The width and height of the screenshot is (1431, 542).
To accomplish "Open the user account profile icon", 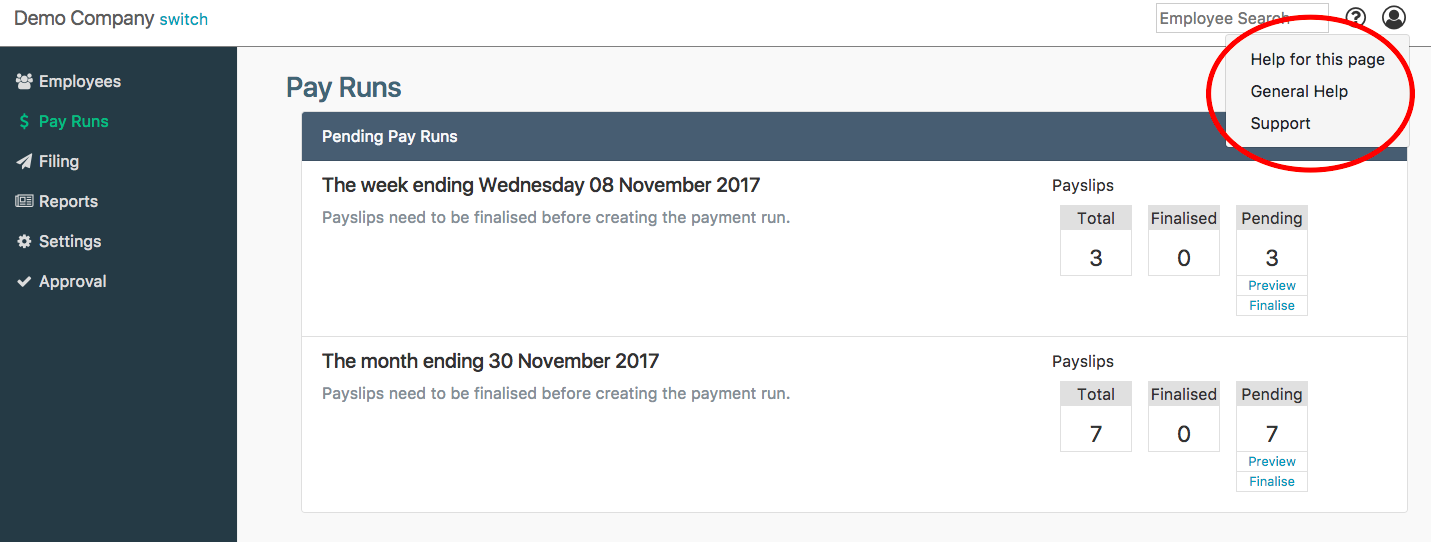I will (x=1394, y=18).
